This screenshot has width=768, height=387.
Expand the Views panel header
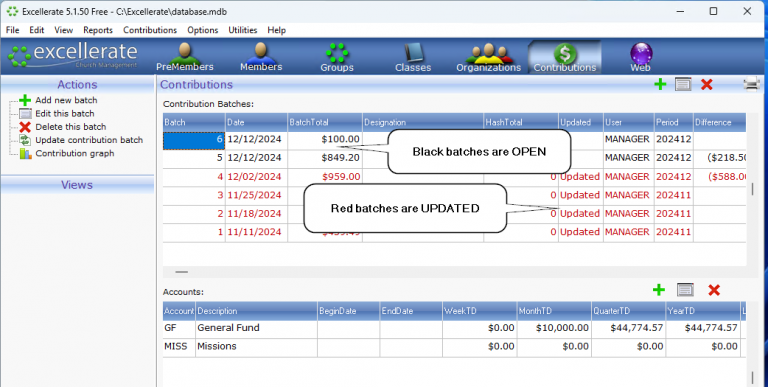coord(77,185)
